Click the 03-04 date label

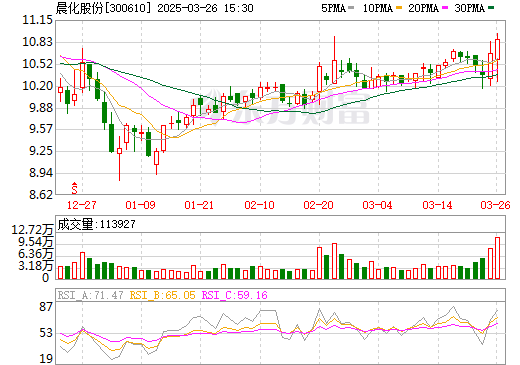377,205
